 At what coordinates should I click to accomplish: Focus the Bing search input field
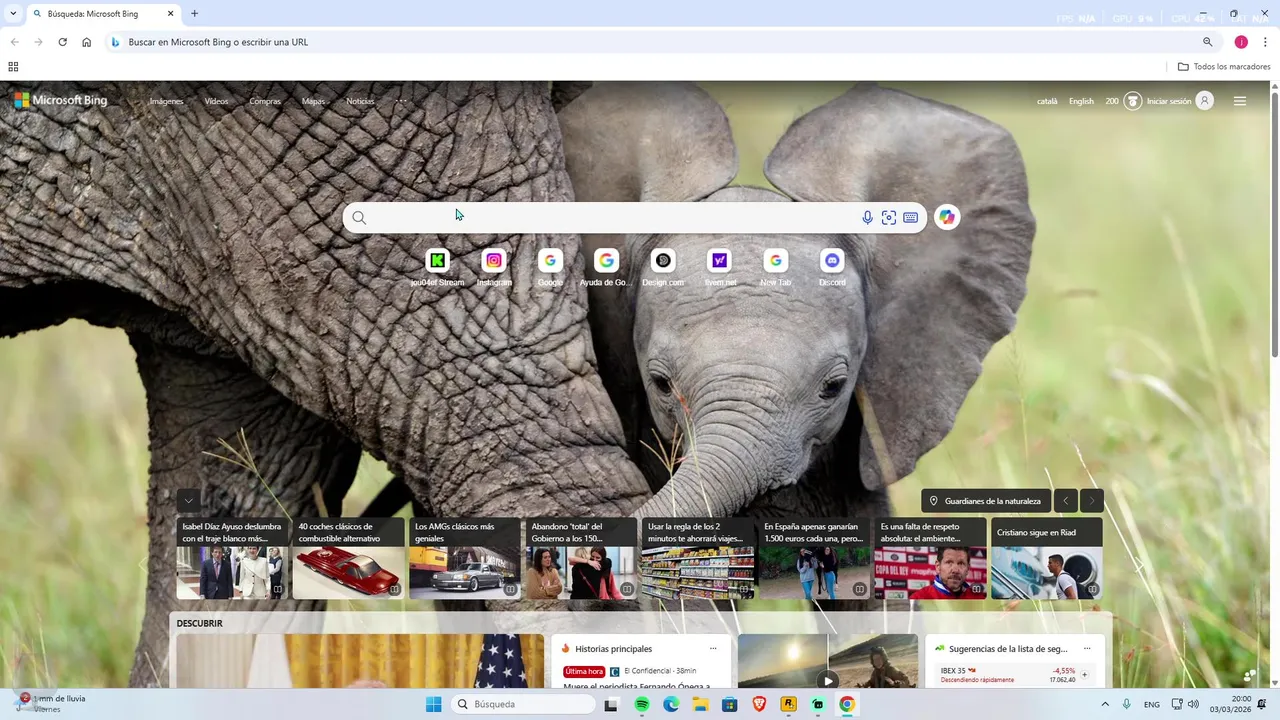click(x=614, y=217)
